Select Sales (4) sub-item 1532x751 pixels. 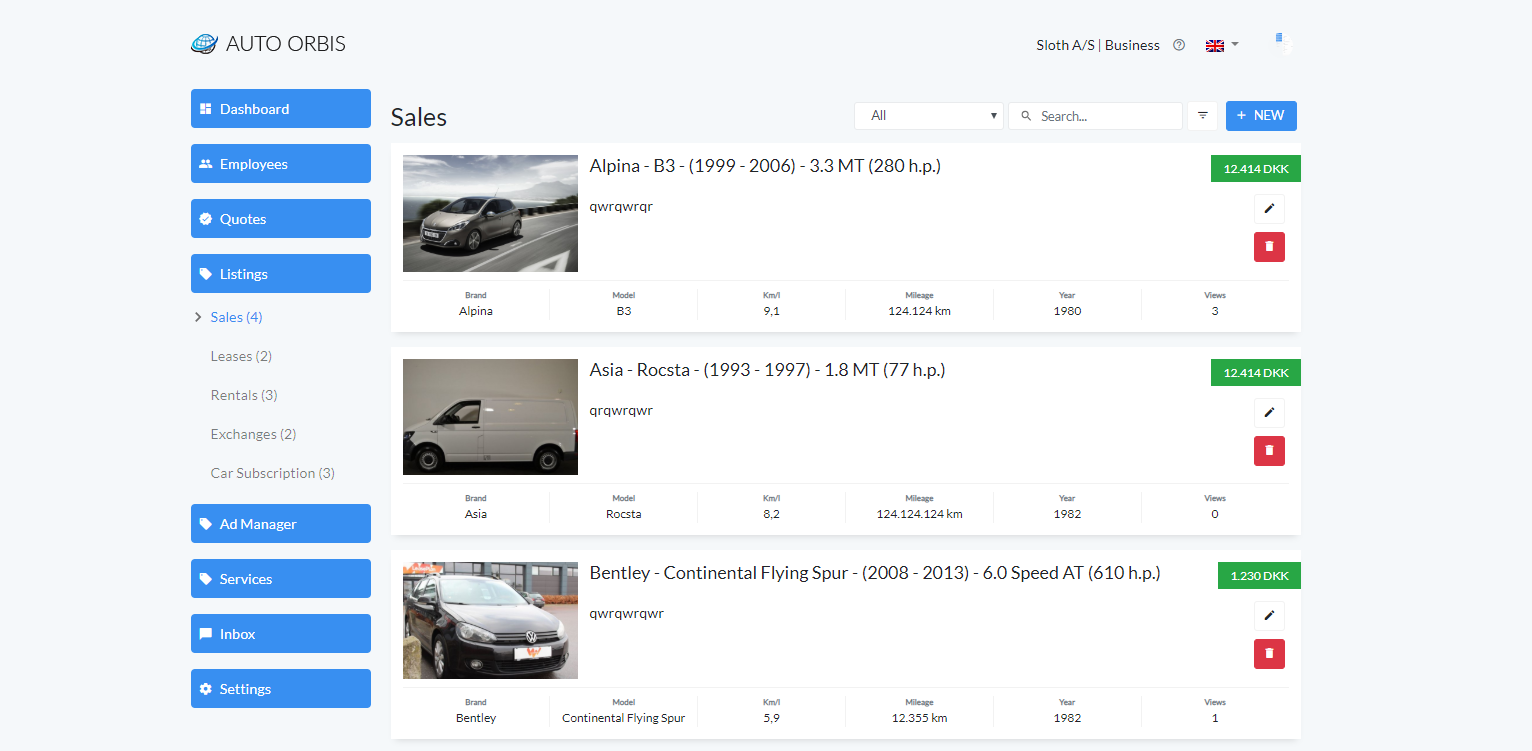tap(237, 317)
